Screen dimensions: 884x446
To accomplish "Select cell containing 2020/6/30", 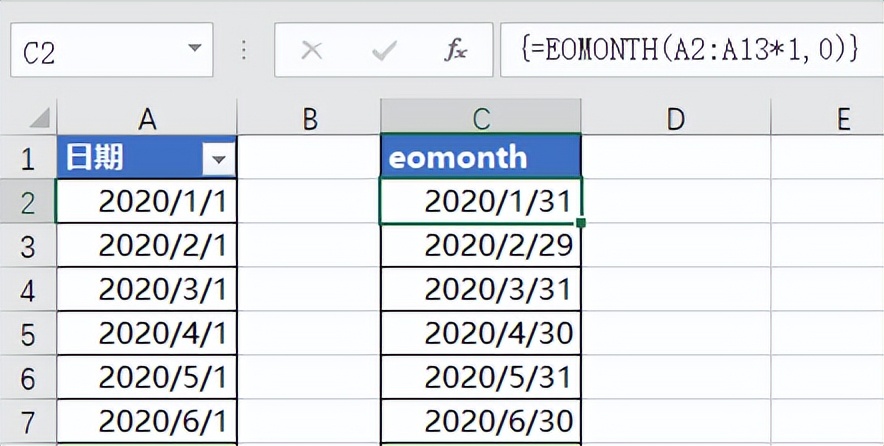I will (481, 422).
